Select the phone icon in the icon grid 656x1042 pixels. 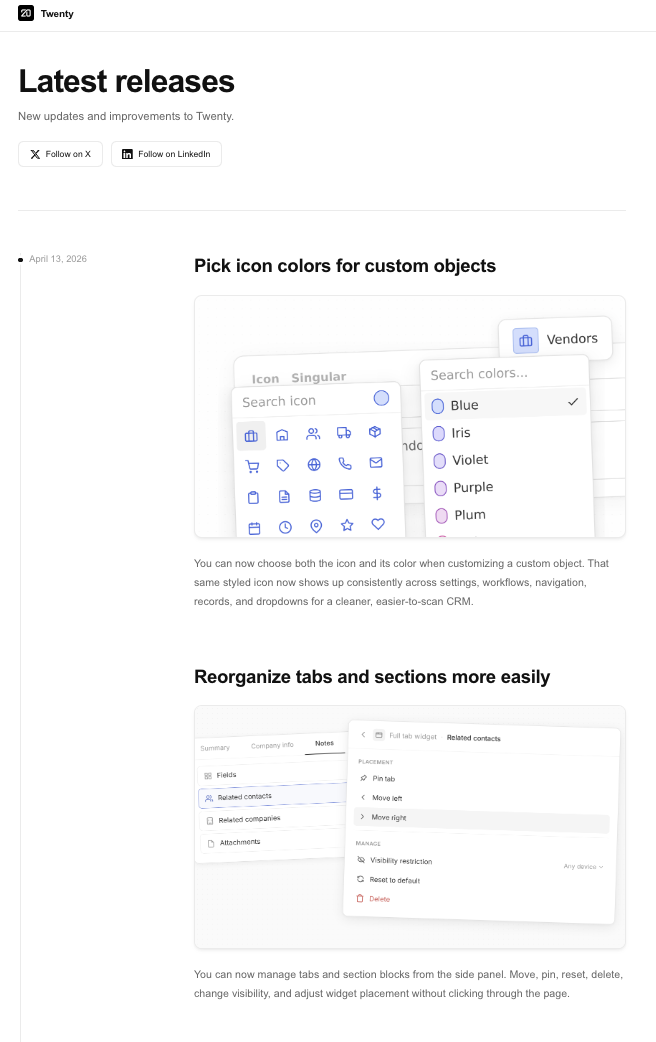[x=345, y=463]
